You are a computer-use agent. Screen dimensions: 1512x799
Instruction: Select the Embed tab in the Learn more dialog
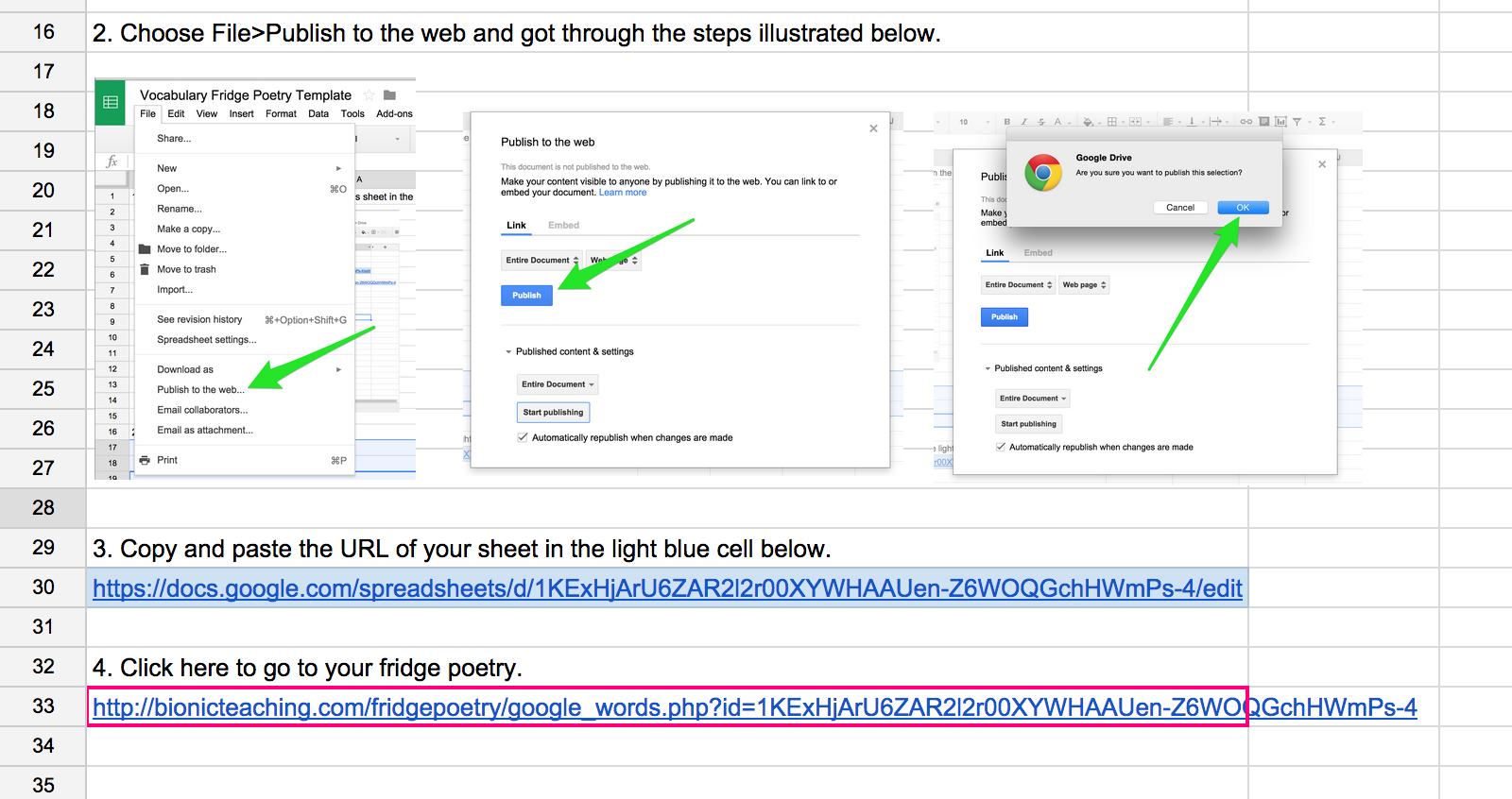pos(563,226)
